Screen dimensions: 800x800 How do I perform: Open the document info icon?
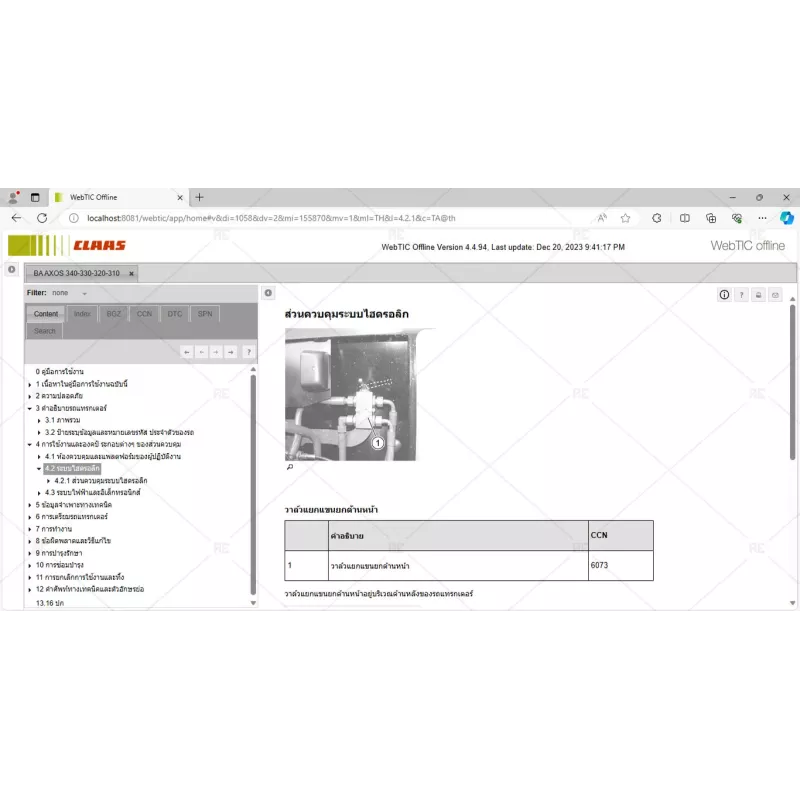click(724, 295)
